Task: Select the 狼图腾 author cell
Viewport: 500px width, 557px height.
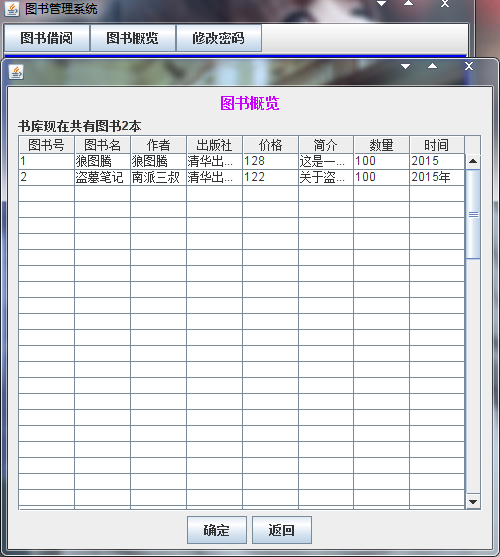Action: pos(158,161)
